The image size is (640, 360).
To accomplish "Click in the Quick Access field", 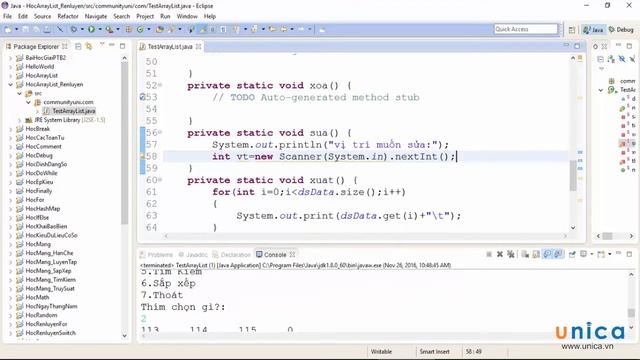I will (526, 29).
